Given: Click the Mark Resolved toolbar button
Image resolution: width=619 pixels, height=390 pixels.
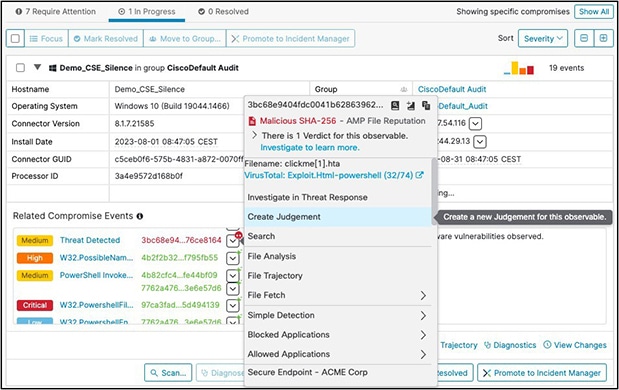Looking at the screenshot, I should 106,38.
